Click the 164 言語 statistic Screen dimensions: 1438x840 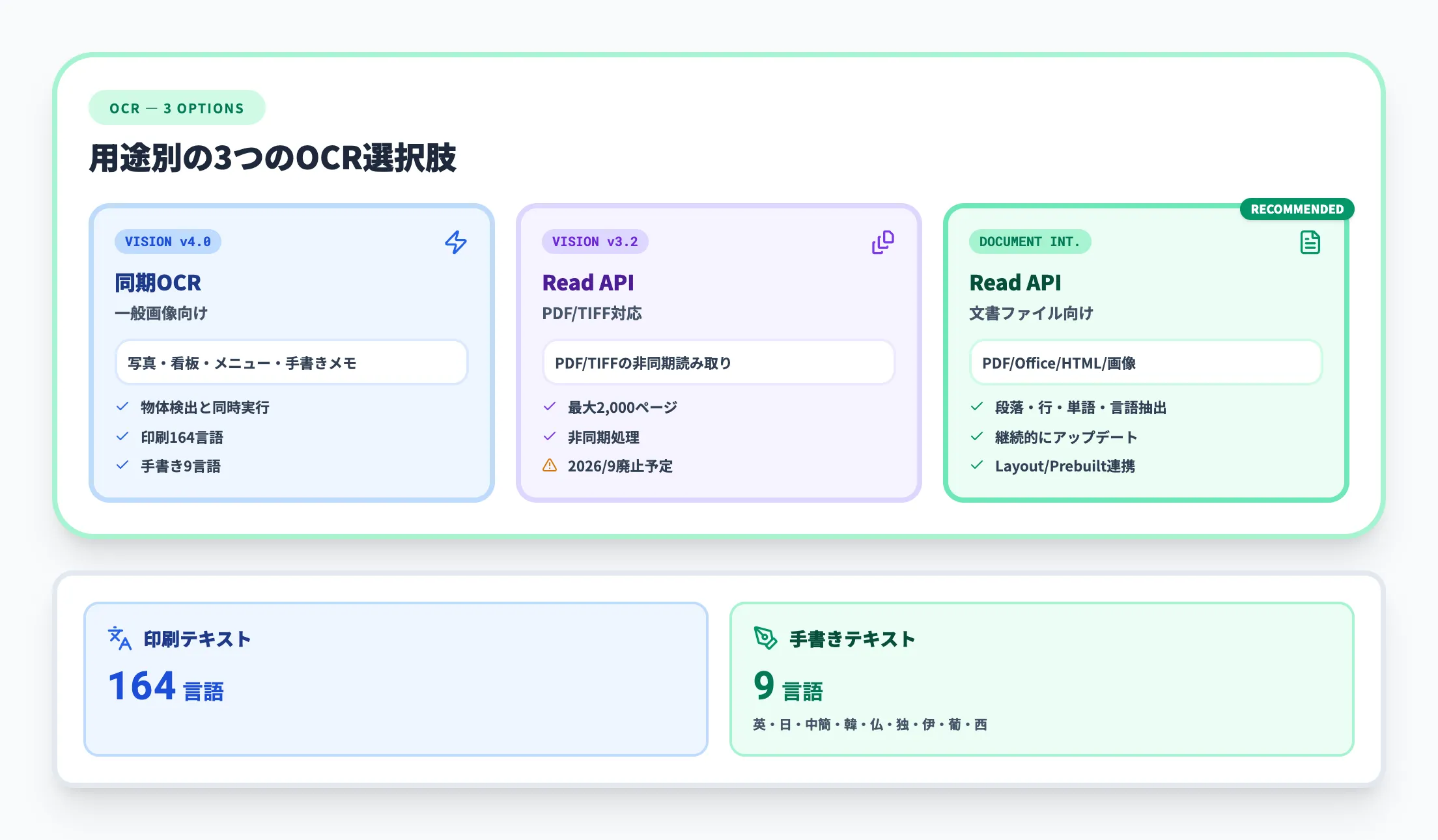tap(166, 684)
